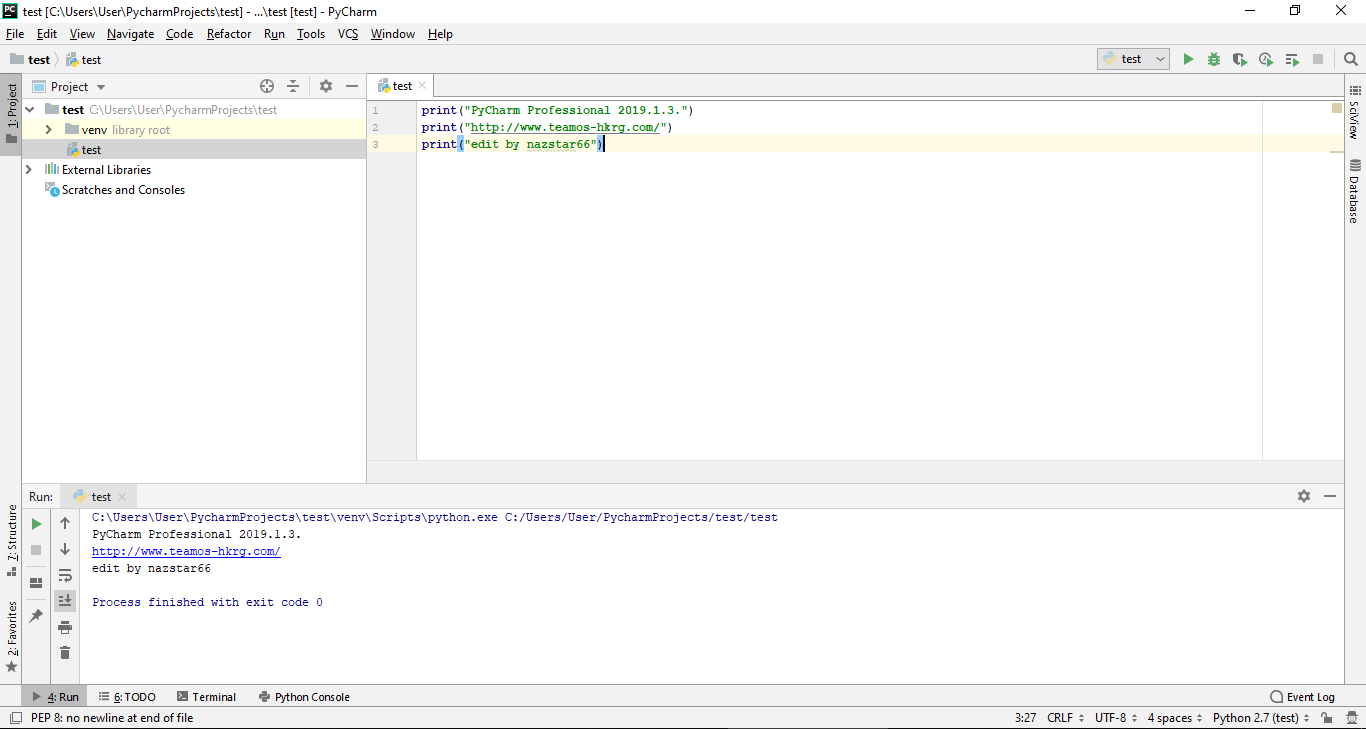Expand the venv library root folder
Screen dimensions: 1366x729
pyautogui.click(x=48, y=130)
